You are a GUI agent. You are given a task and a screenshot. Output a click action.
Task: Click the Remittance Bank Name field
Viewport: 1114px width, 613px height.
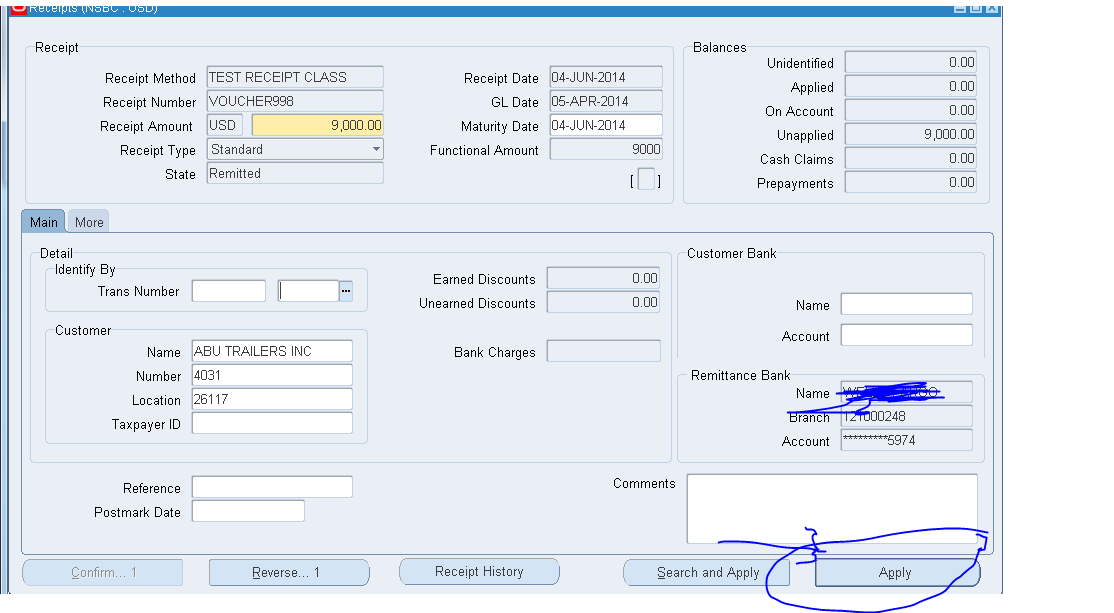click(x=907, y=392)
